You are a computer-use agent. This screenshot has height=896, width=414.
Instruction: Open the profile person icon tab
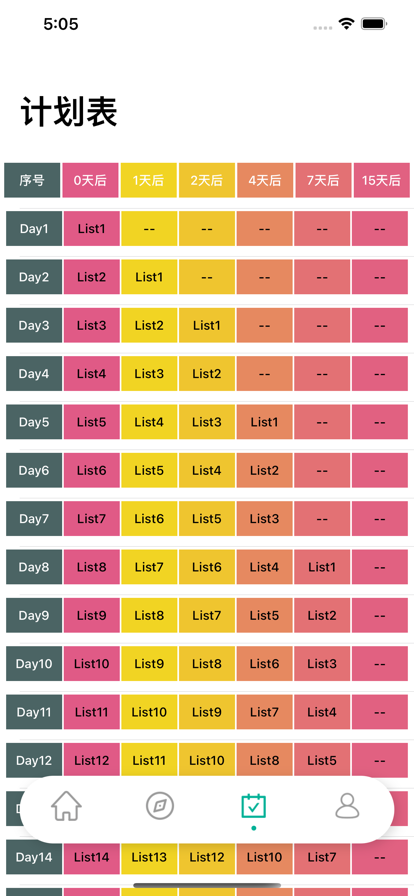(x=347, y=806)
